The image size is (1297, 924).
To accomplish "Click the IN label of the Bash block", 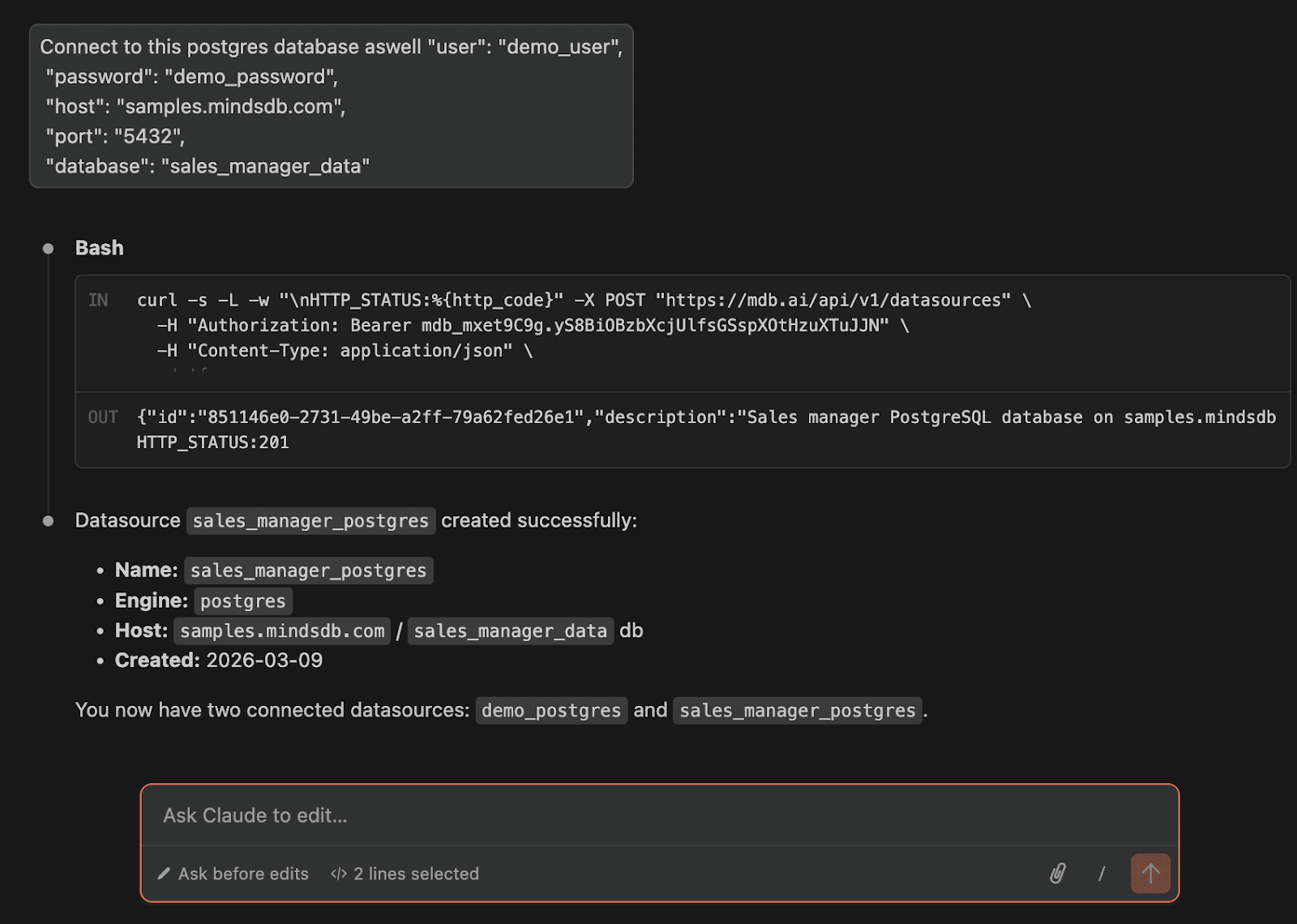I will [98, 301].
